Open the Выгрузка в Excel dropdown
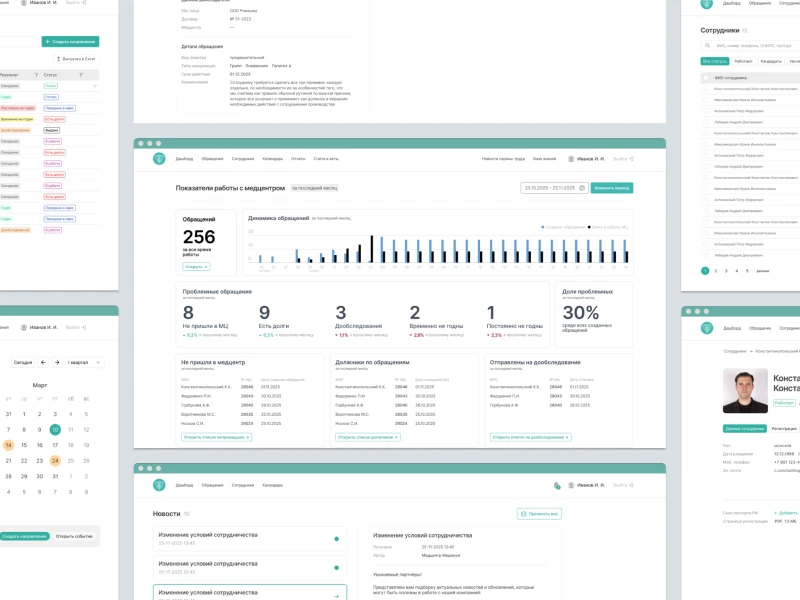Image resolution: width=800 pixels, height=600 pixels. tap(76, 59)
